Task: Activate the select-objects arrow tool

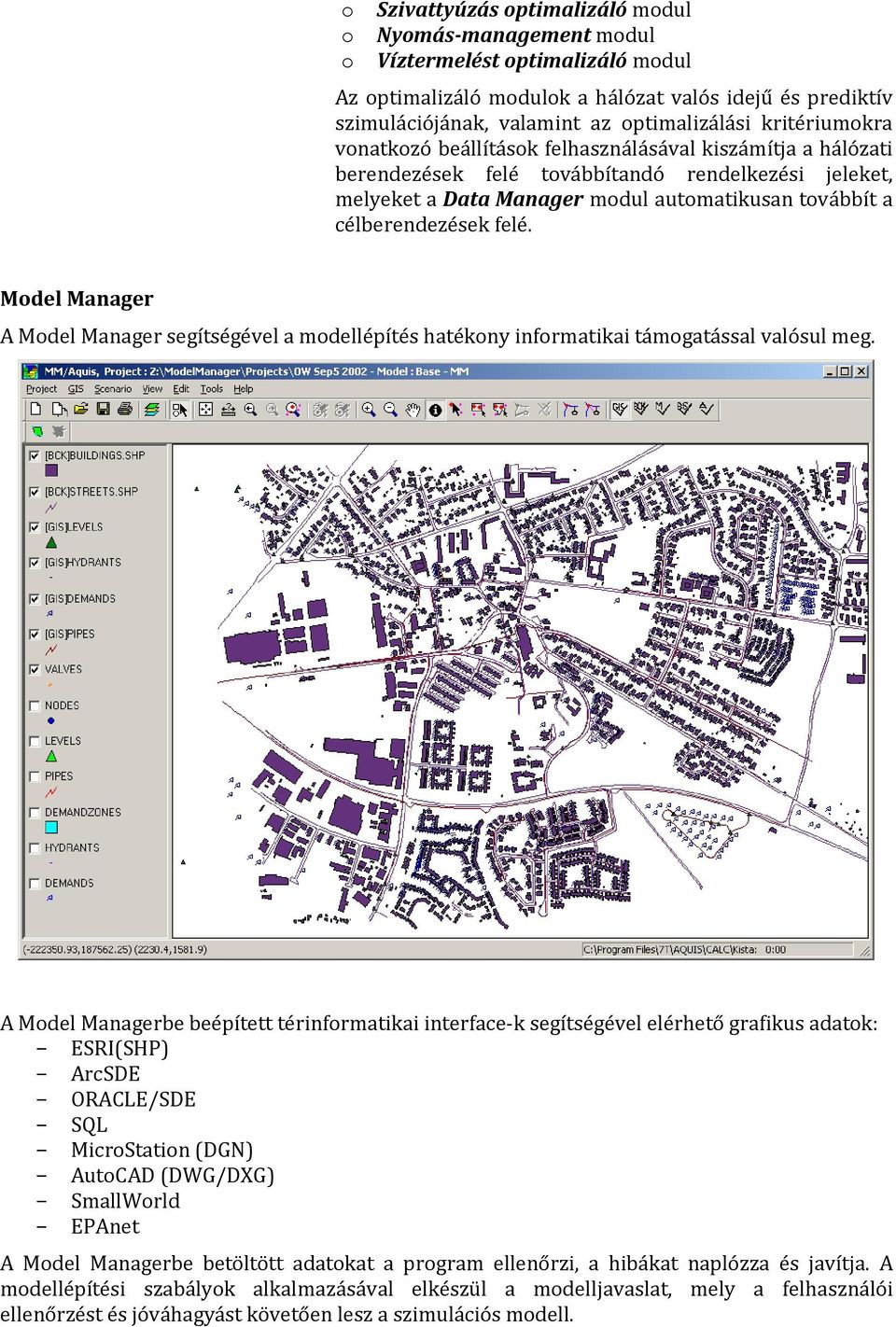Action: pos(180,410)
